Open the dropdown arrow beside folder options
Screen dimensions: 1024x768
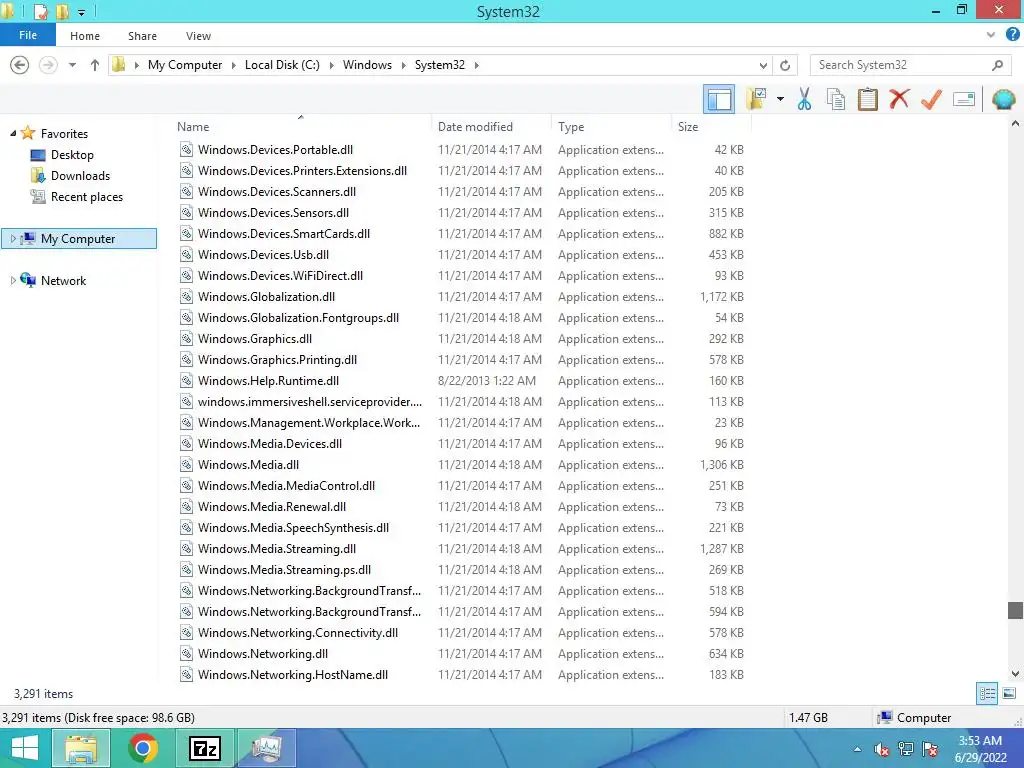tap(780, 99)
